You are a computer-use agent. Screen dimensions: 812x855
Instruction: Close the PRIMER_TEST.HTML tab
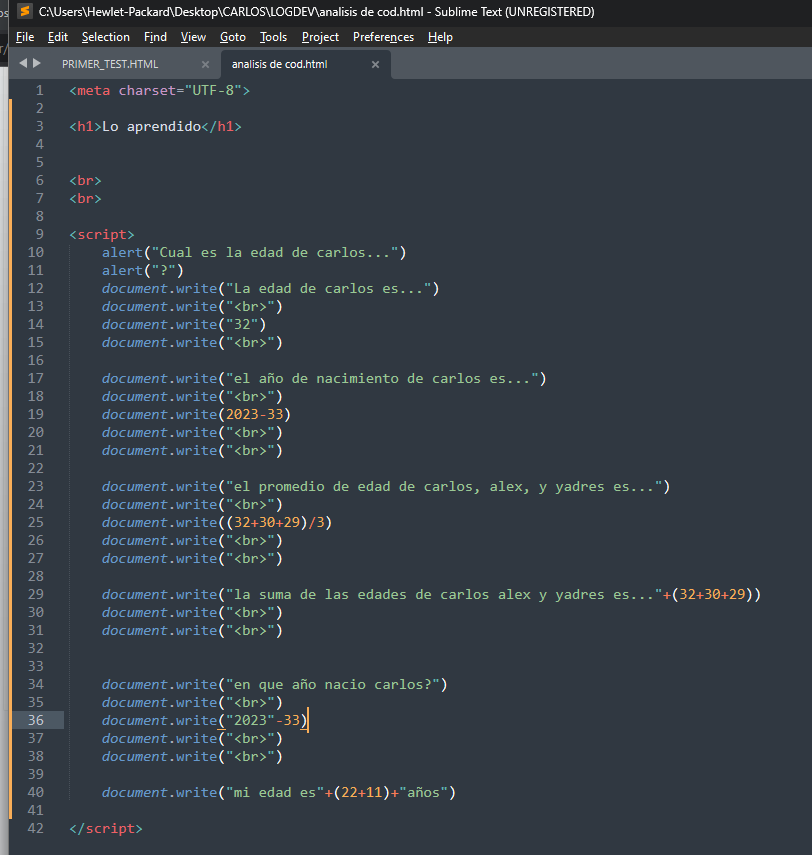click(205, 64)
